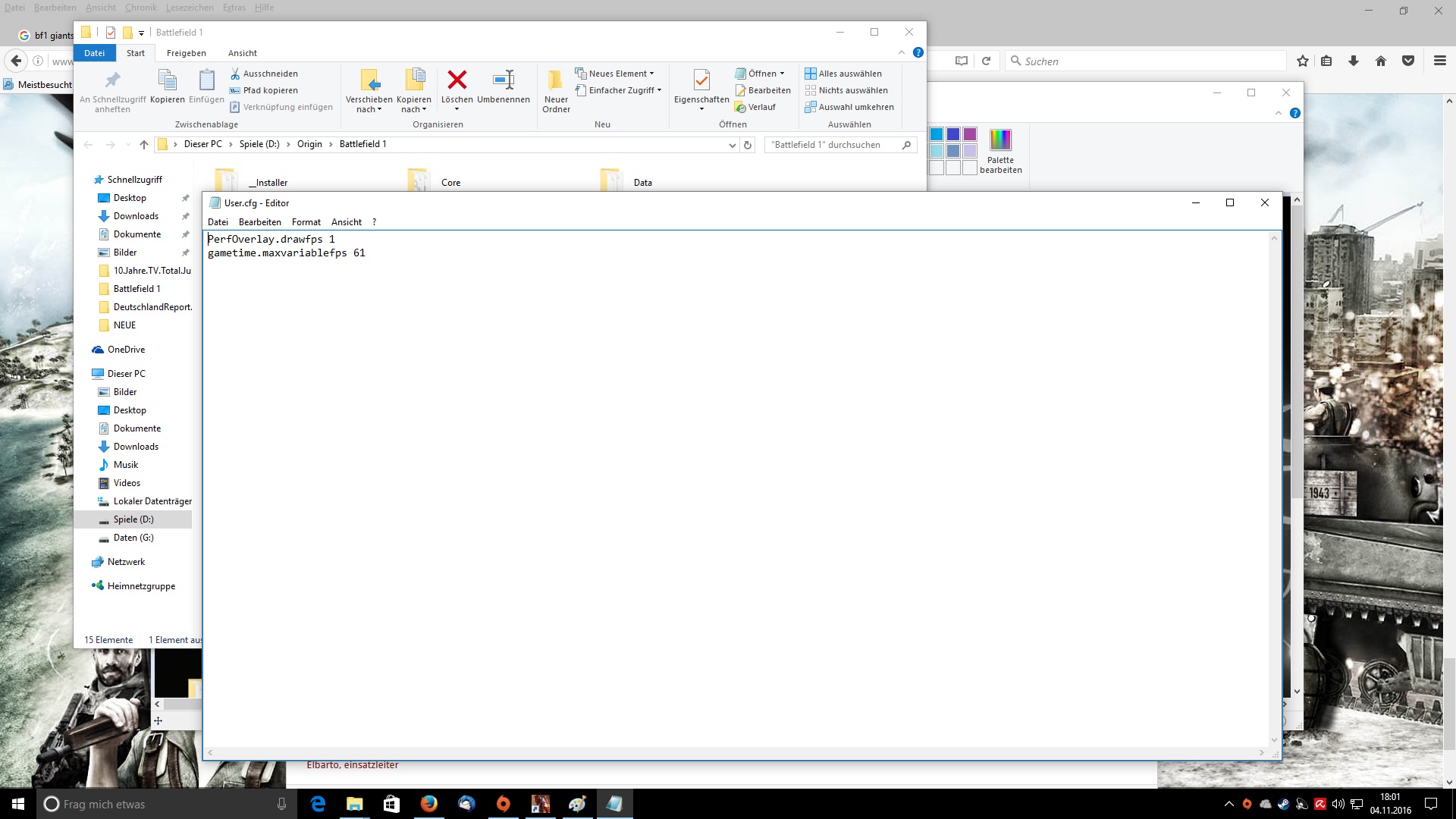Click the red Löschen delete icon

click(x=457, y=80)
